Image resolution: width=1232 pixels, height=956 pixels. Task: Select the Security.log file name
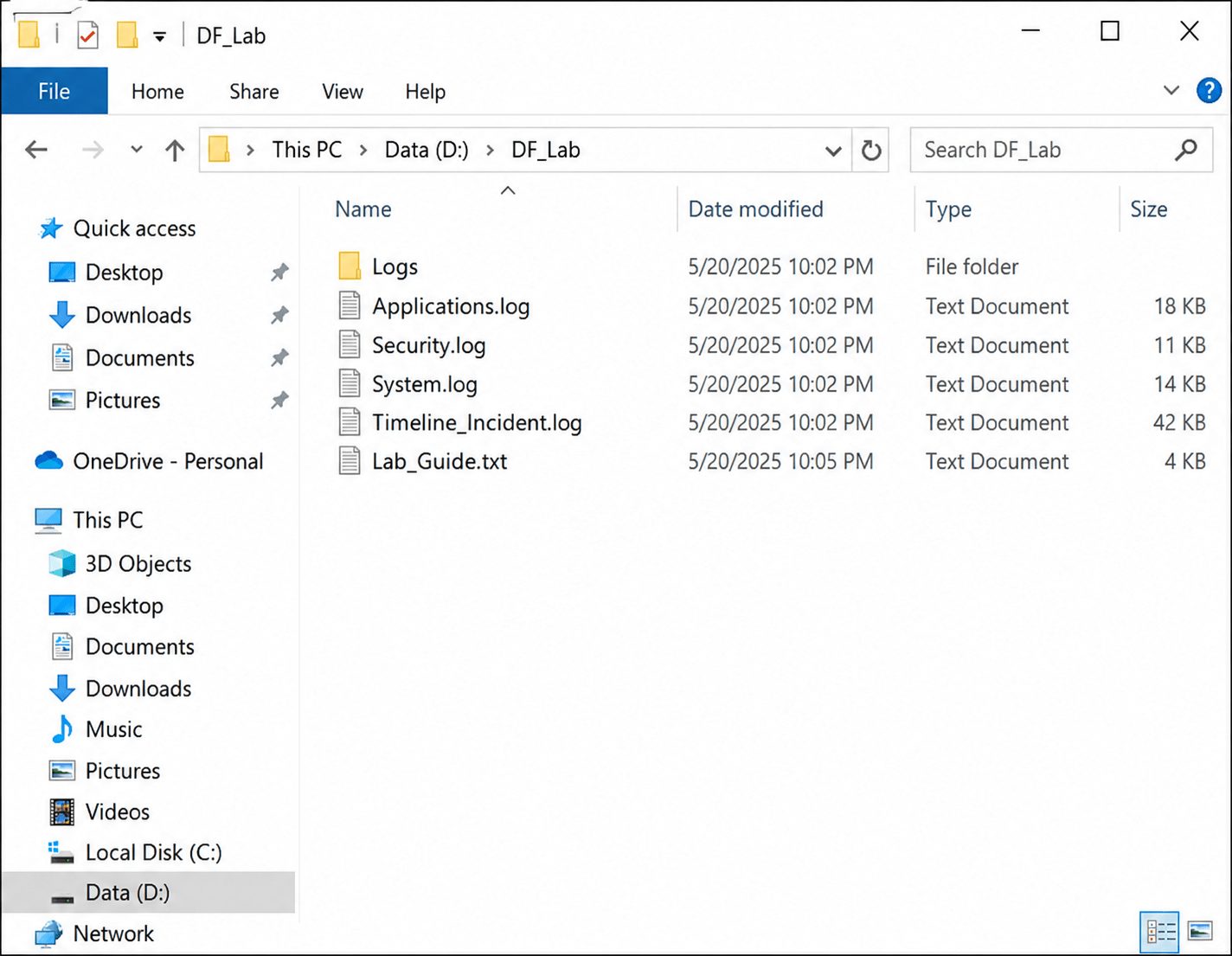pos(428,345)
